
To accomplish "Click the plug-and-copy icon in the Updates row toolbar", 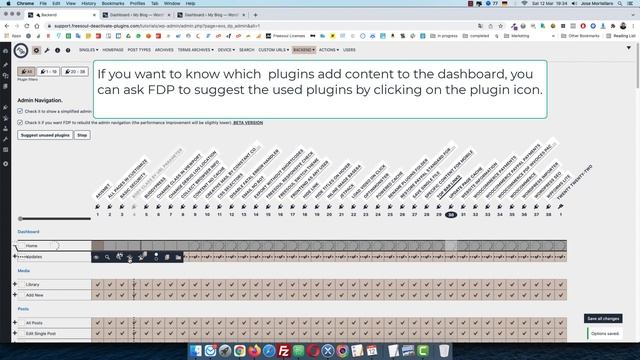I will (142, 256).
